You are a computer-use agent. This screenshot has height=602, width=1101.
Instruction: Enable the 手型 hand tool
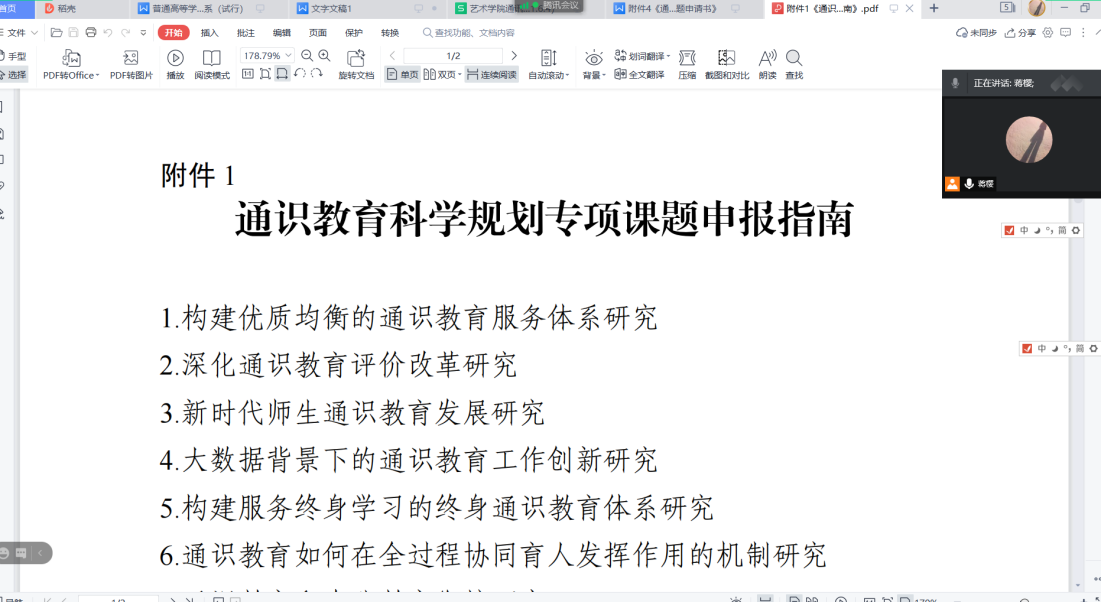pos(13,56)
